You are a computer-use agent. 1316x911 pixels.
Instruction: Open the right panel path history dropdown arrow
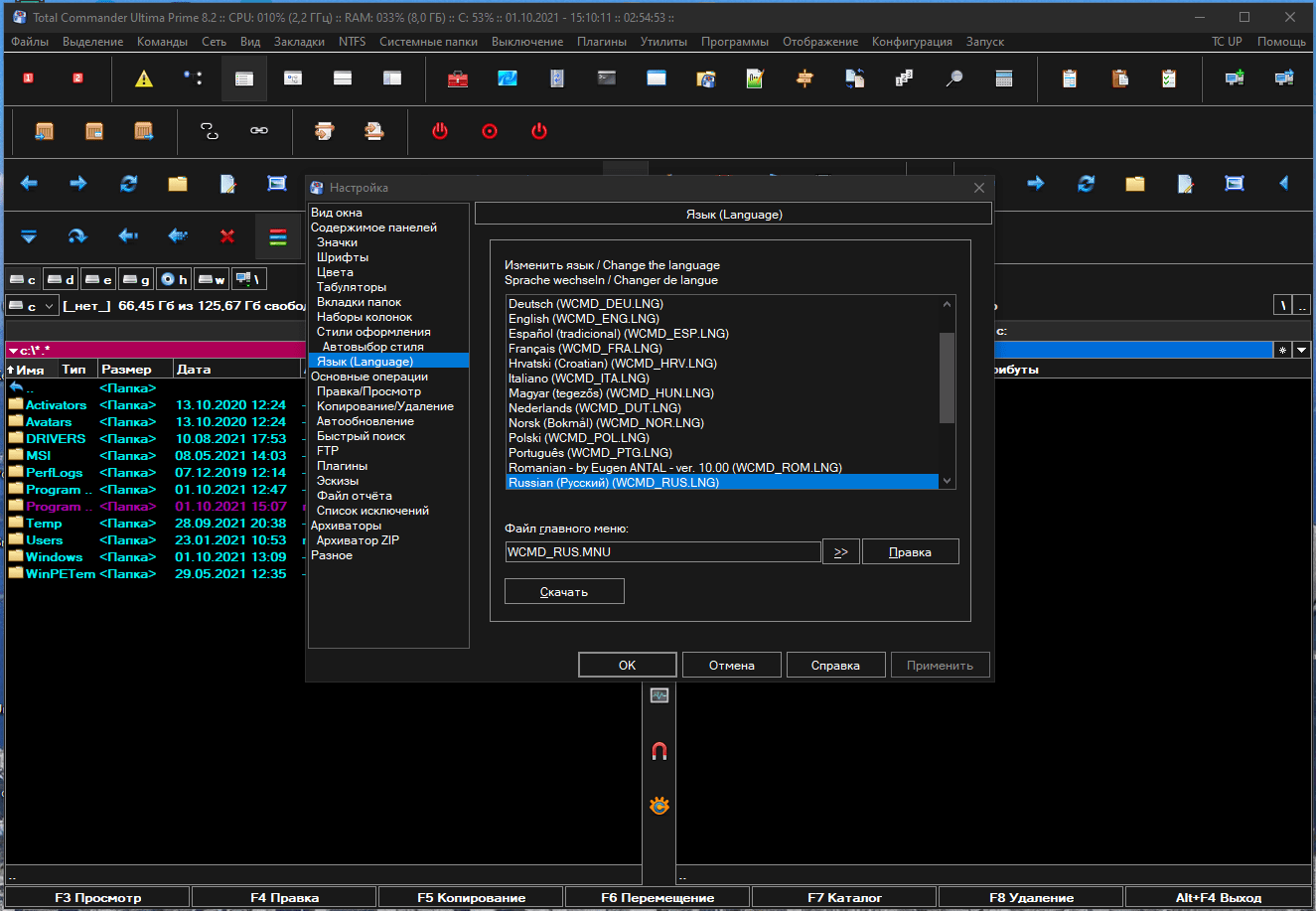click(x=1301, y=350)
